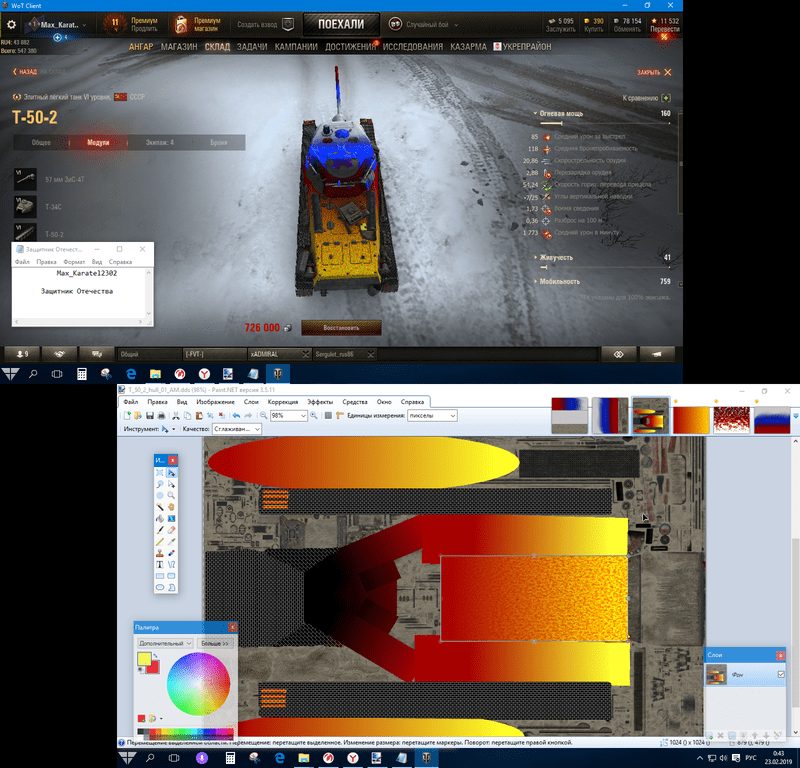The width and height of the screenshot is (800, 768).
Task: Open the Эффекты menu in Paint.NET
Action: pyautogui.click(x=320, y=402)
